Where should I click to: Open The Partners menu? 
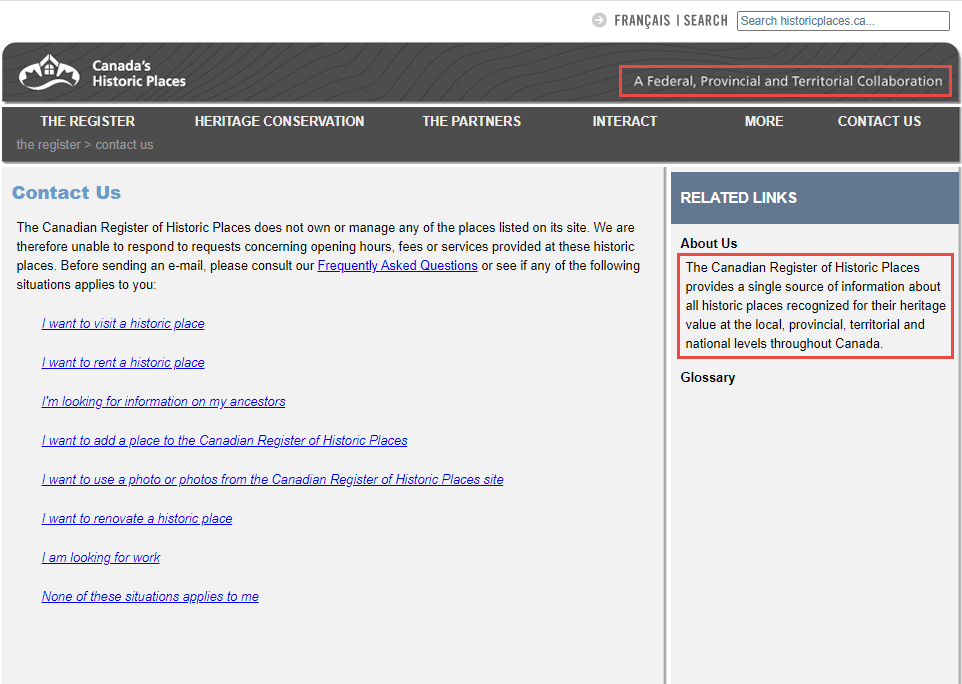(x=471, y=121)
